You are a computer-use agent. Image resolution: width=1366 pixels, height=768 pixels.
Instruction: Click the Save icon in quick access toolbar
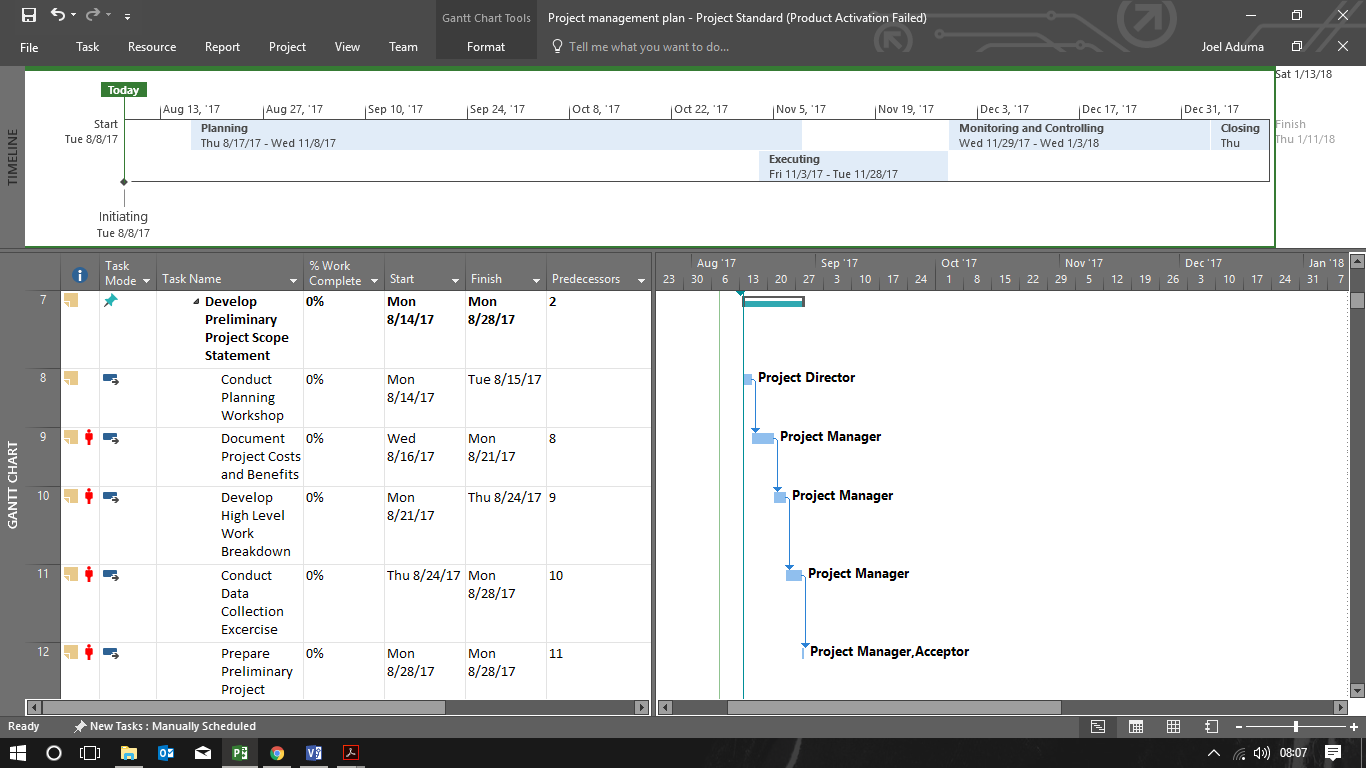(29, 15)
